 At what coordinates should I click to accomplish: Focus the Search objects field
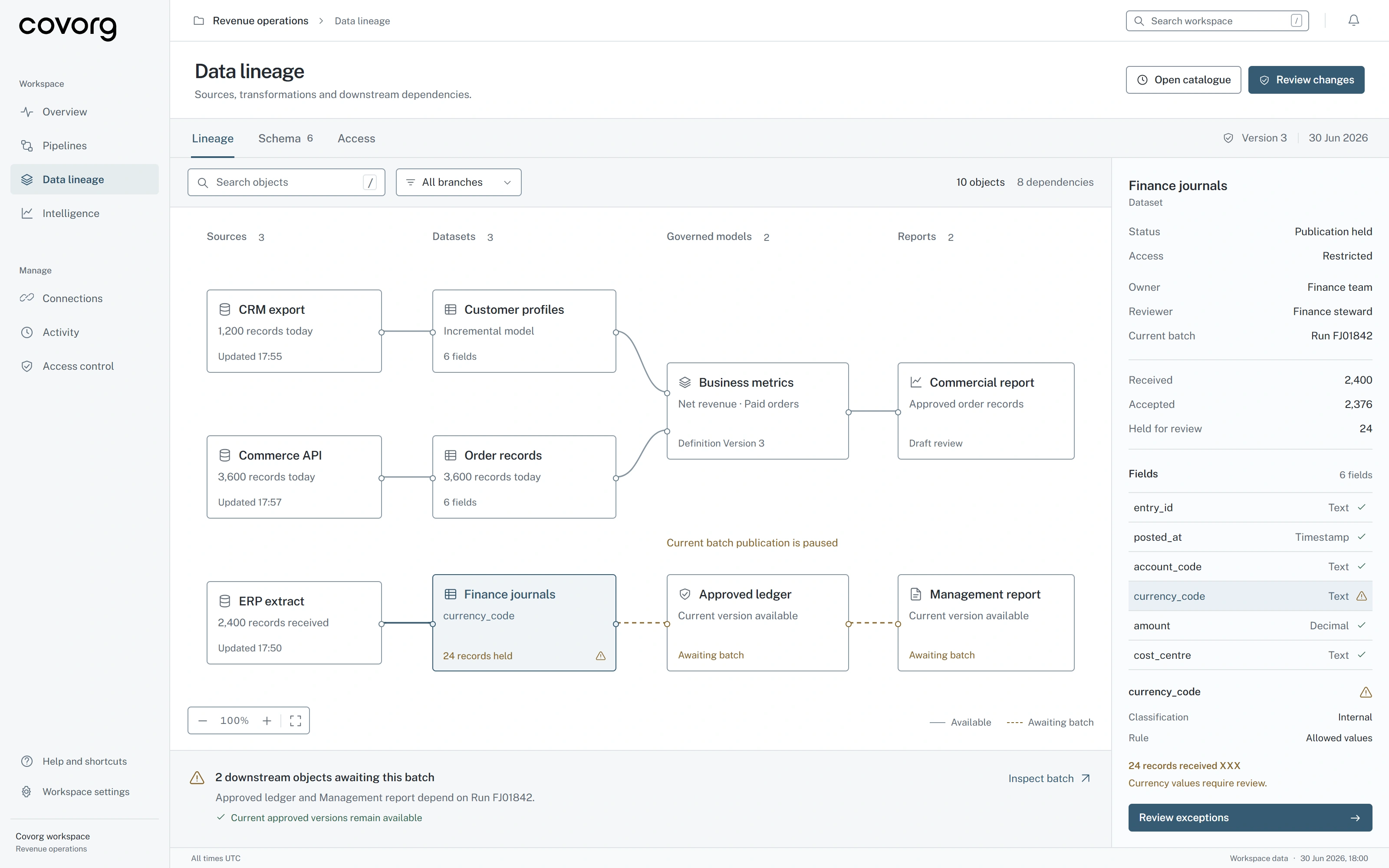pyautogui.click(x=286, y=182)
